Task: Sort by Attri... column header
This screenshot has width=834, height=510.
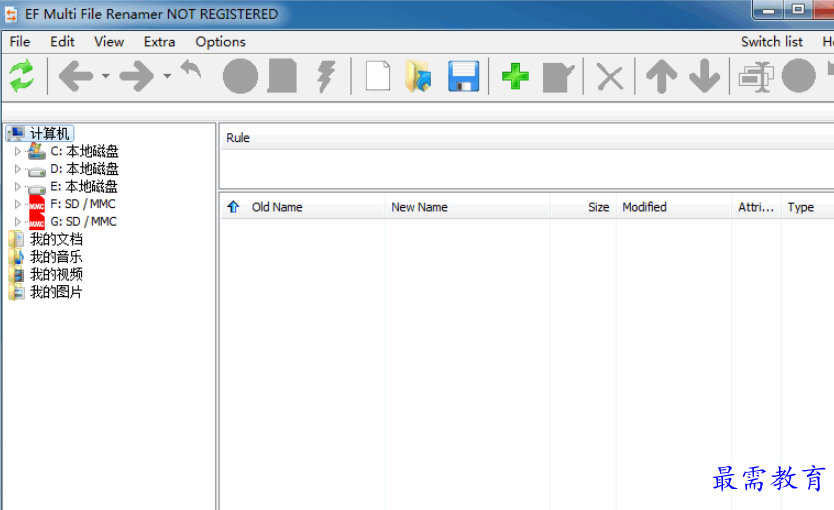Action: point(756,207)
